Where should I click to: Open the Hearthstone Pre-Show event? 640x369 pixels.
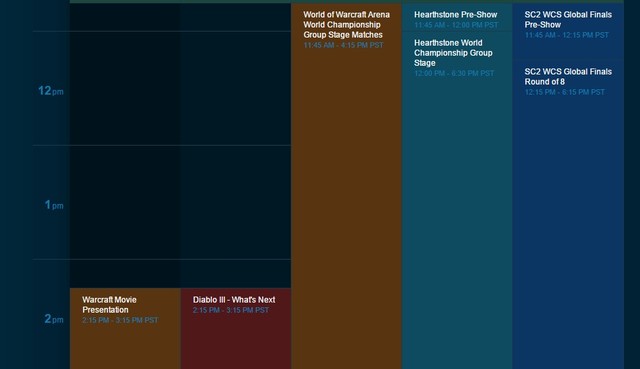(x=456, y=15)
